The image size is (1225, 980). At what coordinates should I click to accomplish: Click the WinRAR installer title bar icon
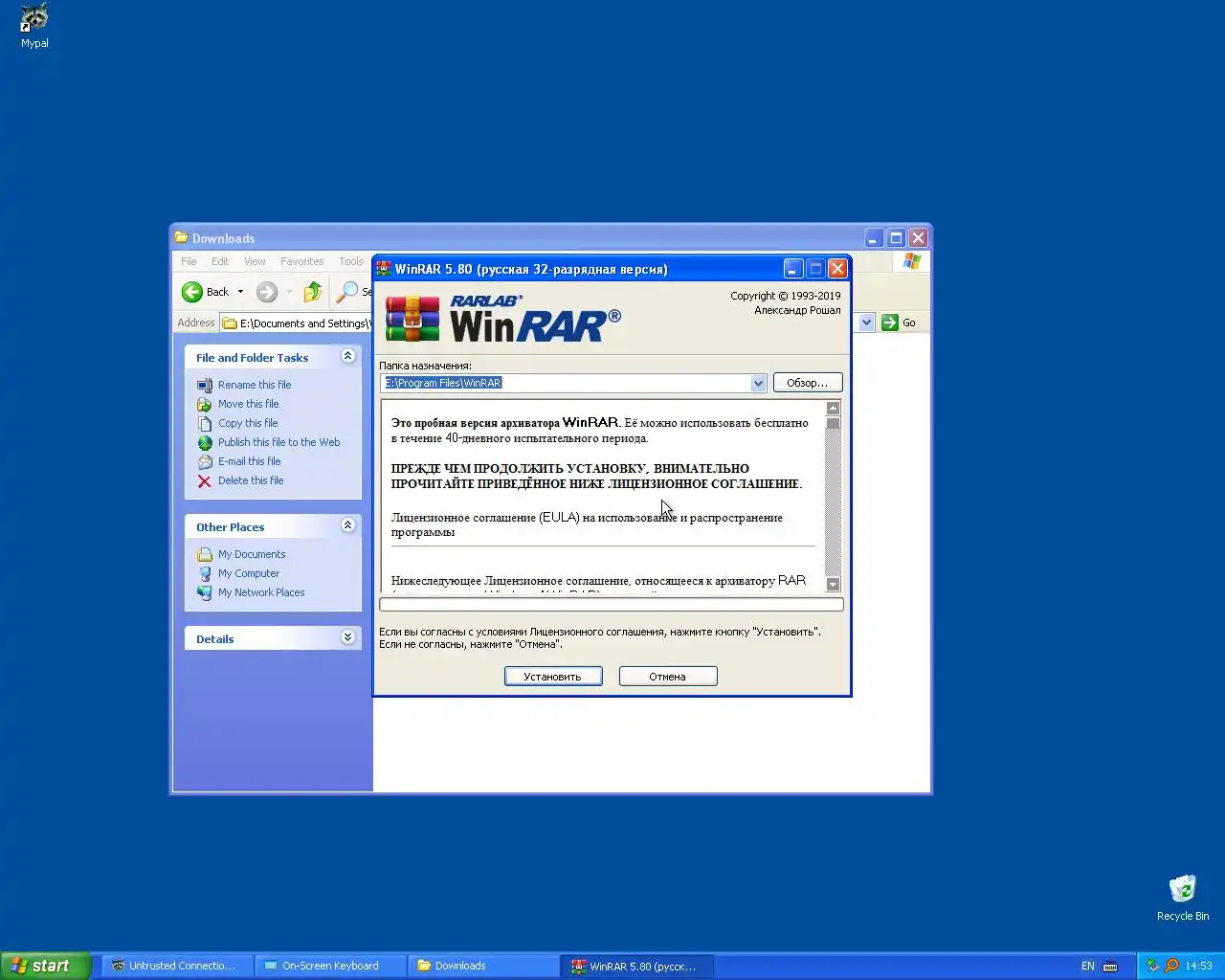[x=384, y=269]
